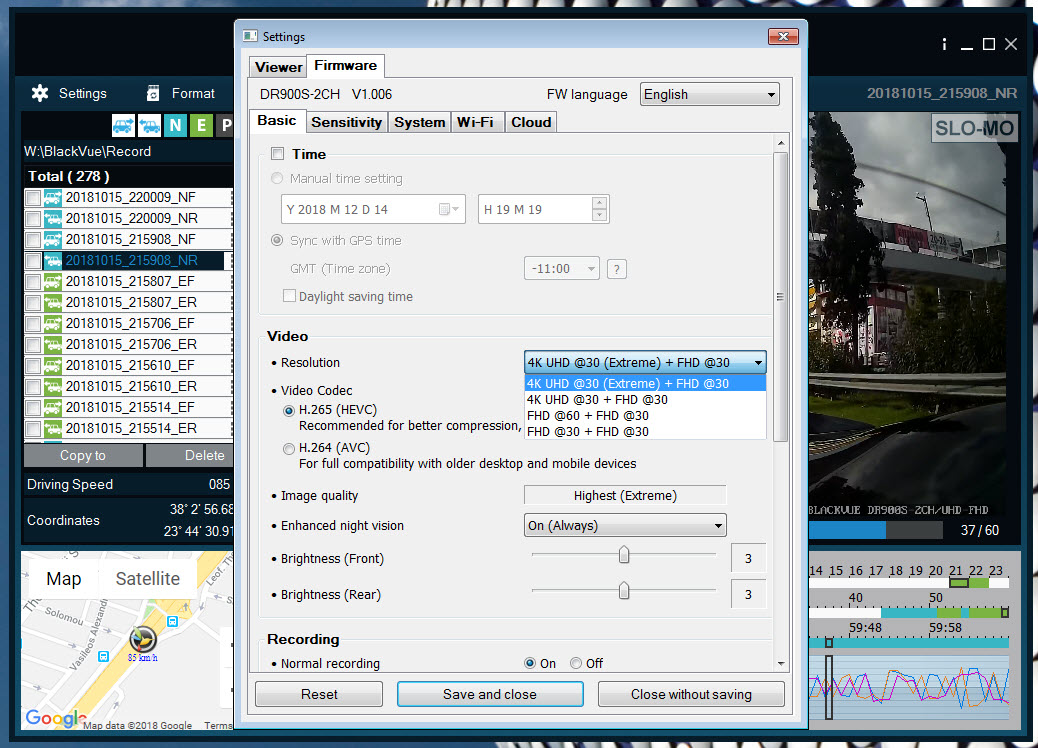
Task: Open the Enhanced night vision dropdown
Action: click(625, 526)
